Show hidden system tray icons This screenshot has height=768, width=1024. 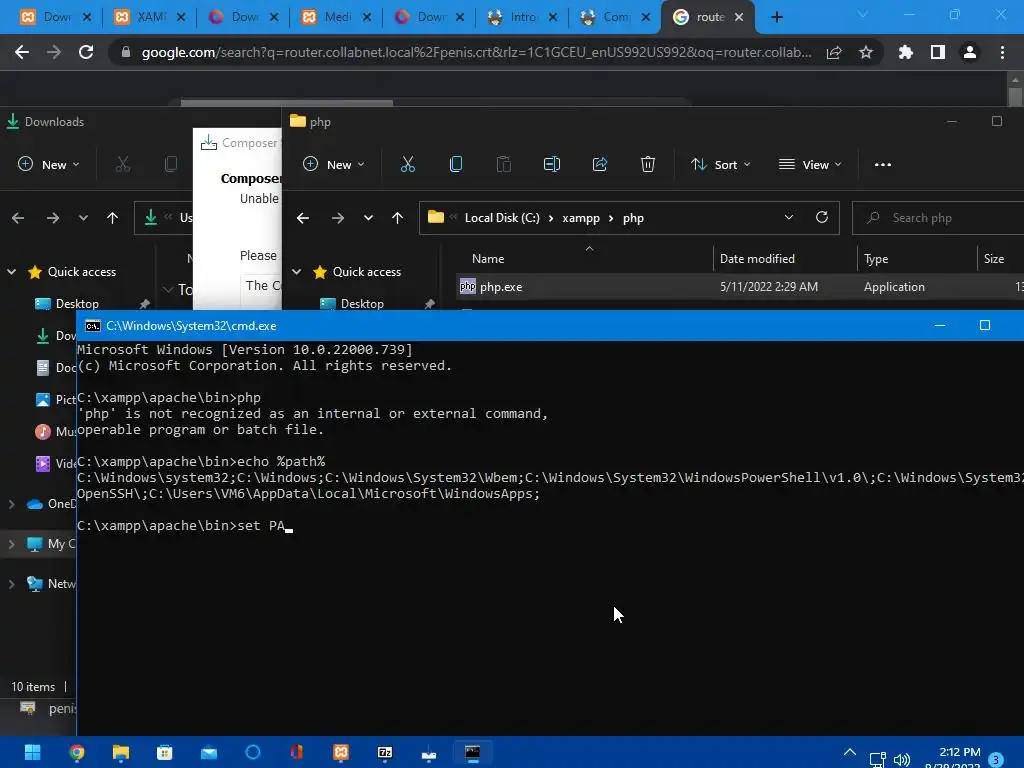point(850,752)
